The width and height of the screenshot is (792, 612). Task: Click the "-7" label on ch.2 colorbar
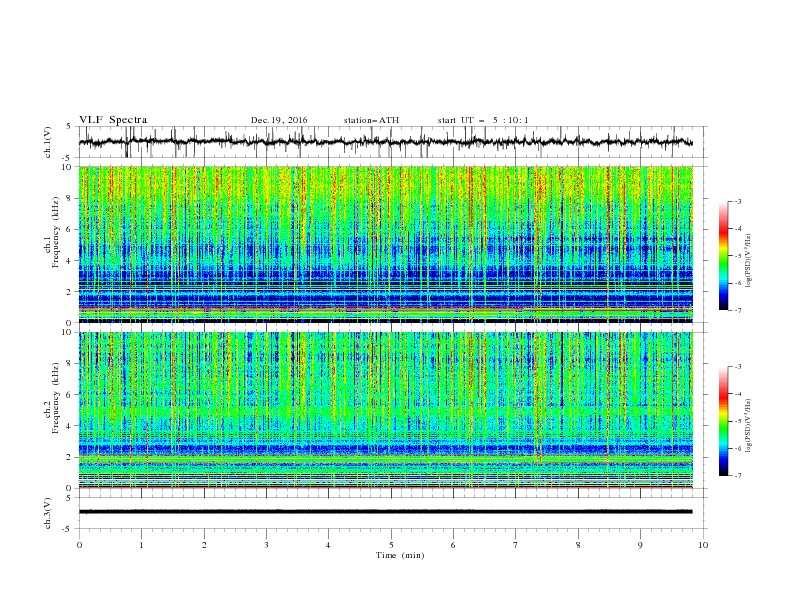pos(737,475)
